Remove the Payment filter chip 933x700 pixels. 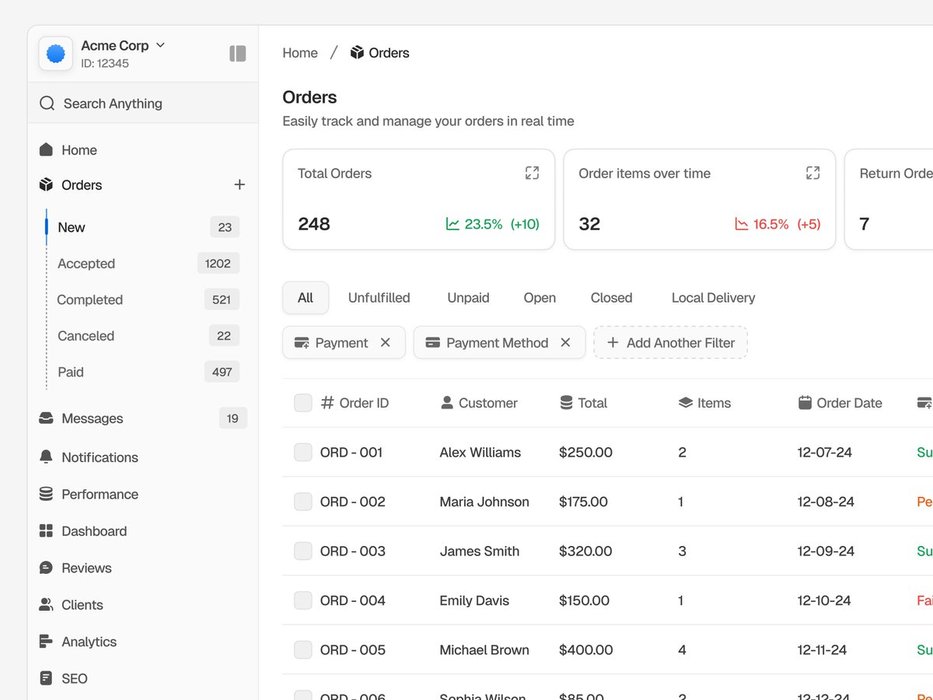(x=385, y=343)
